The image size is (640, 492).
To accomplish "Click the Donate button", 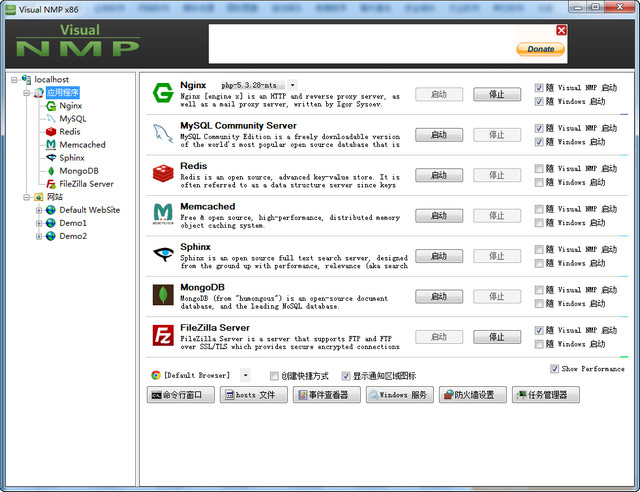I will [x=540, y=49].
